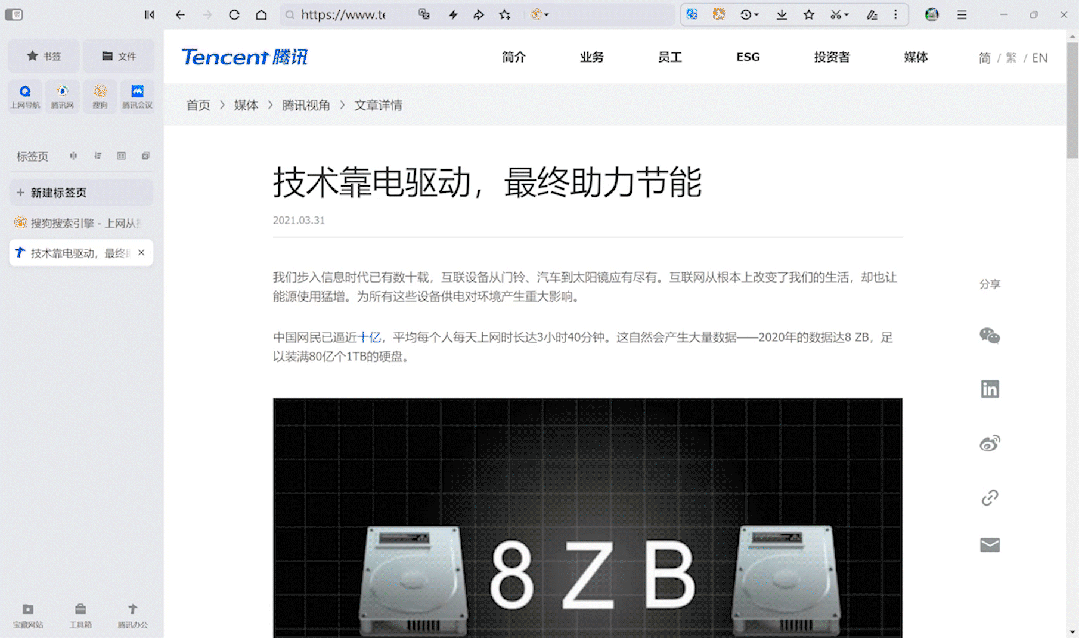The height and width of the screenshot is (638, 1079).
Task: Switch language to 简 simplified Chinese
Action: (x=985, y=58)
